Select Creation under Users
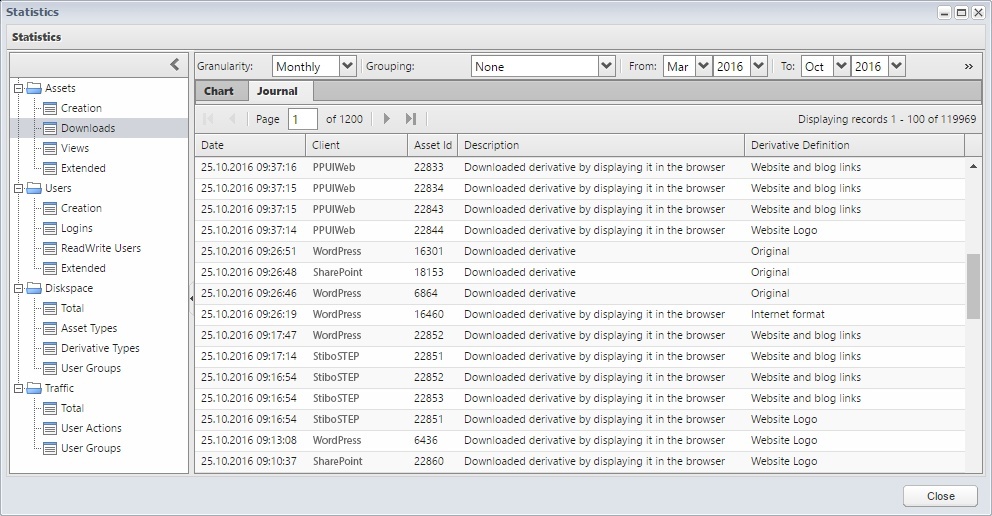 tap(81, 208)
